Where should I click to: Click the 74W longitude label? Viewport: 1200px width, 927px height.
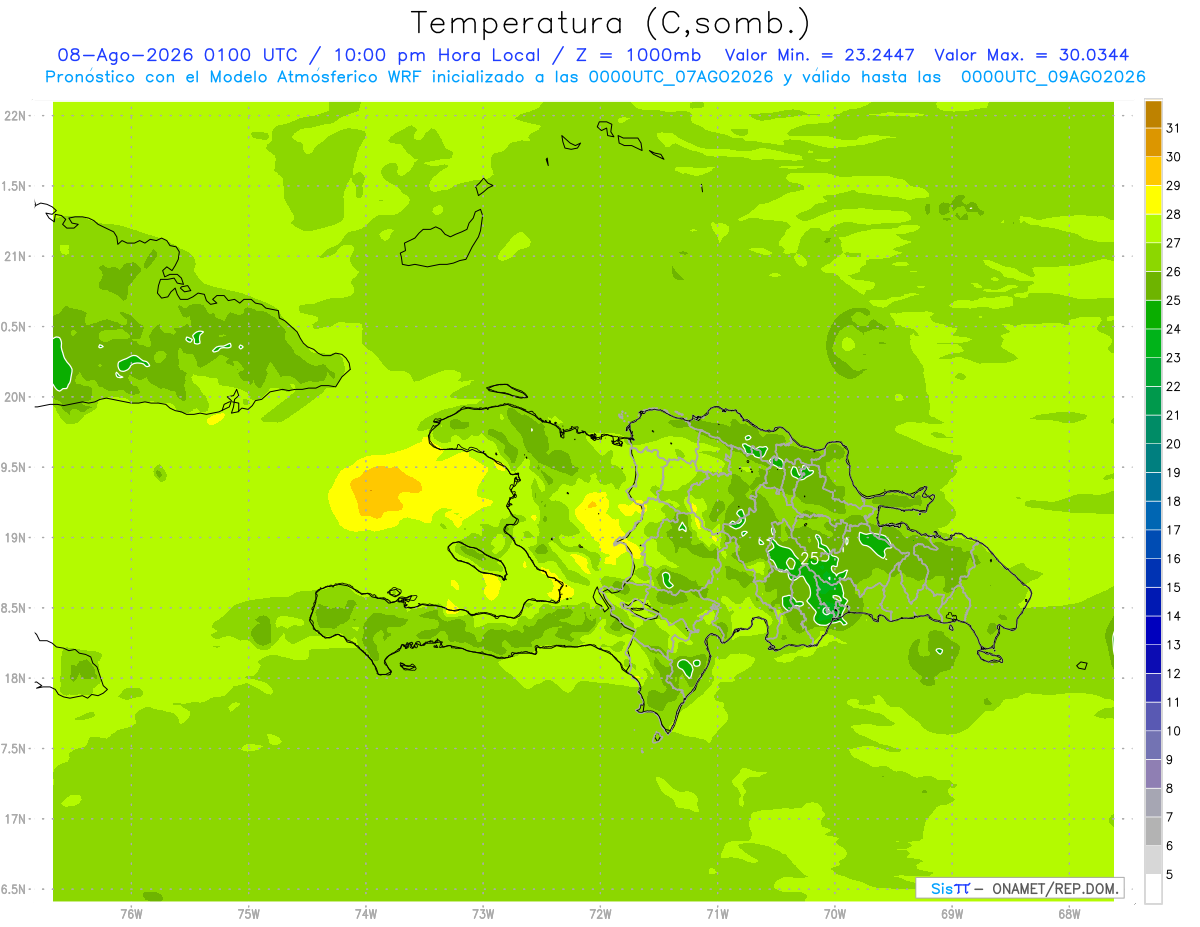click(x=366, y=914)
